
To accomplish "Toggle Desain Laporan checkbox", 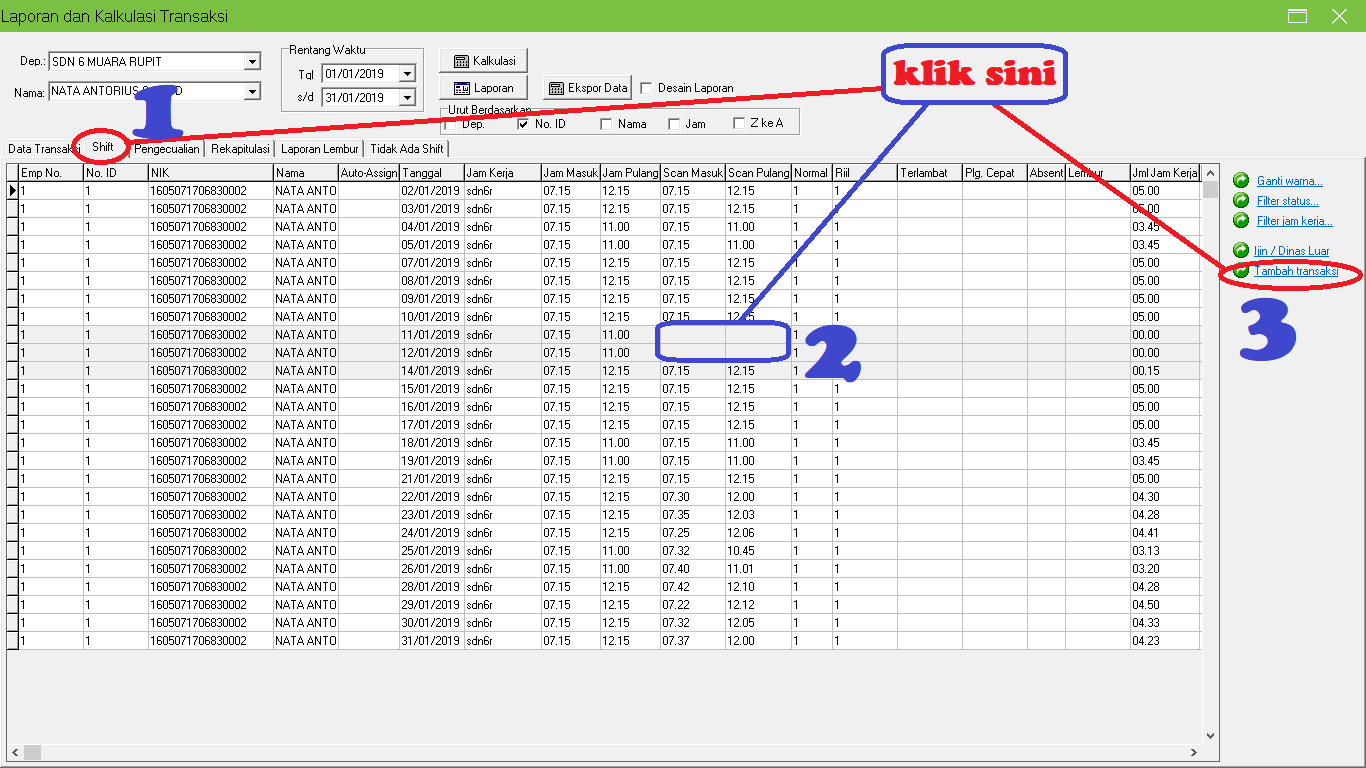I will (x=646, y=88).
